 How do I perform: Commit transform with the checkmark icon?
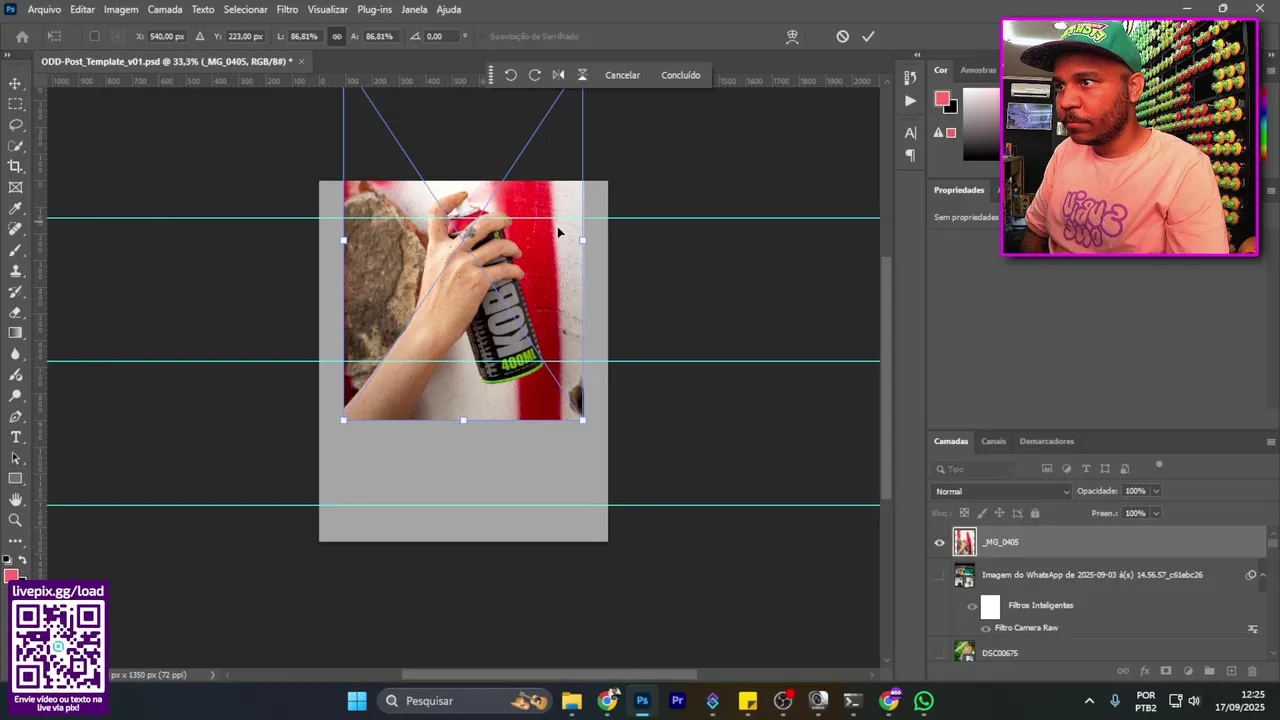point(868,37)
